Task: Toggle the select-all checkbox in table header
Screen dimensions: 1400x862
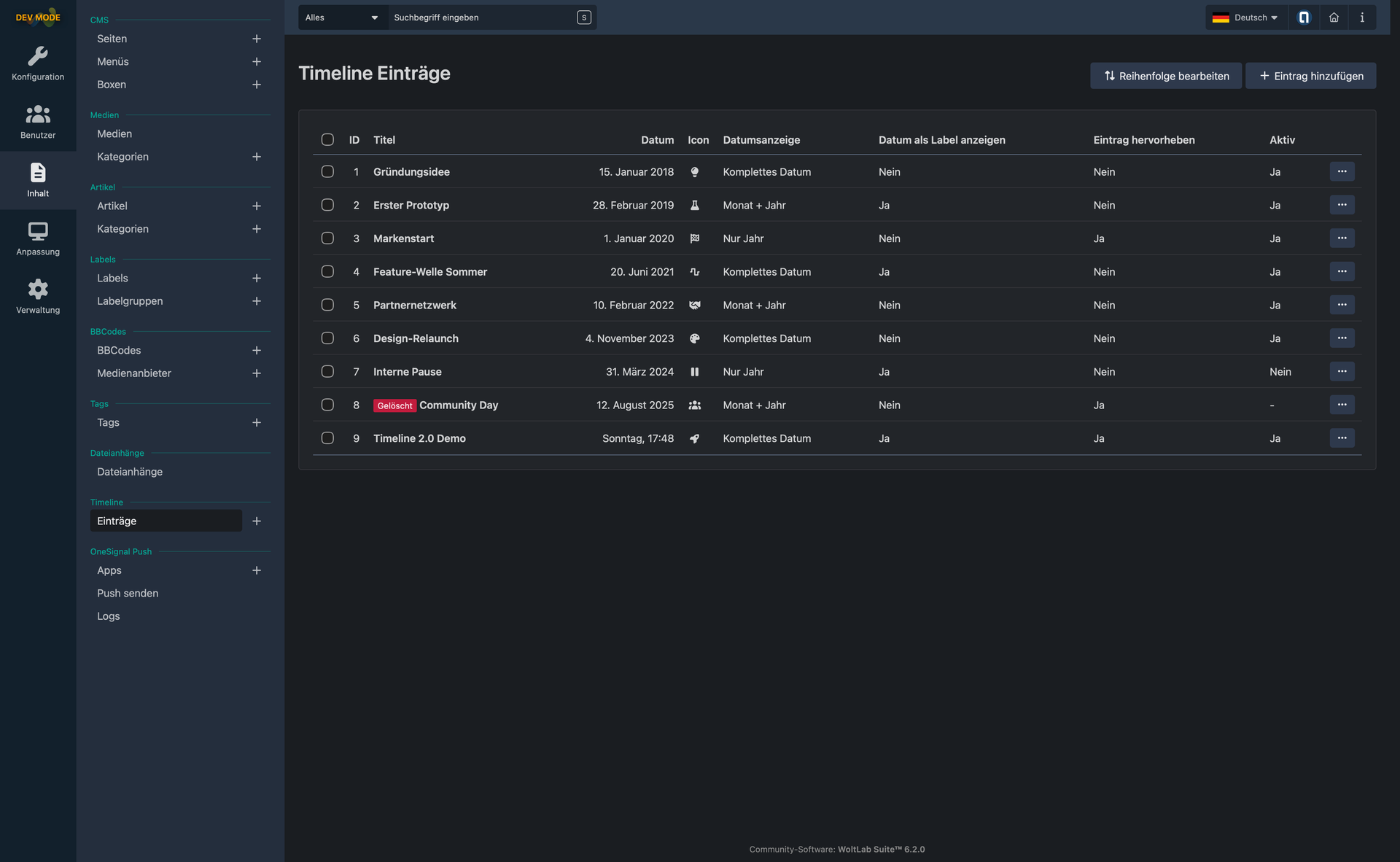Action: click(x=327, y=139)
